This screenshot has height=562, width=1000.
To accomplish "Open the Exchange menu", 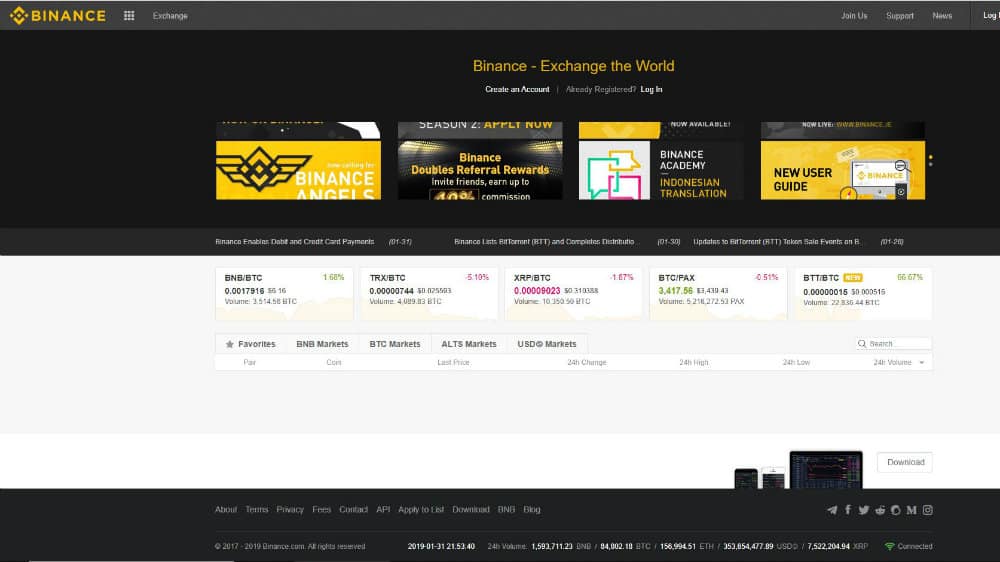I will [x=170, y=15].
